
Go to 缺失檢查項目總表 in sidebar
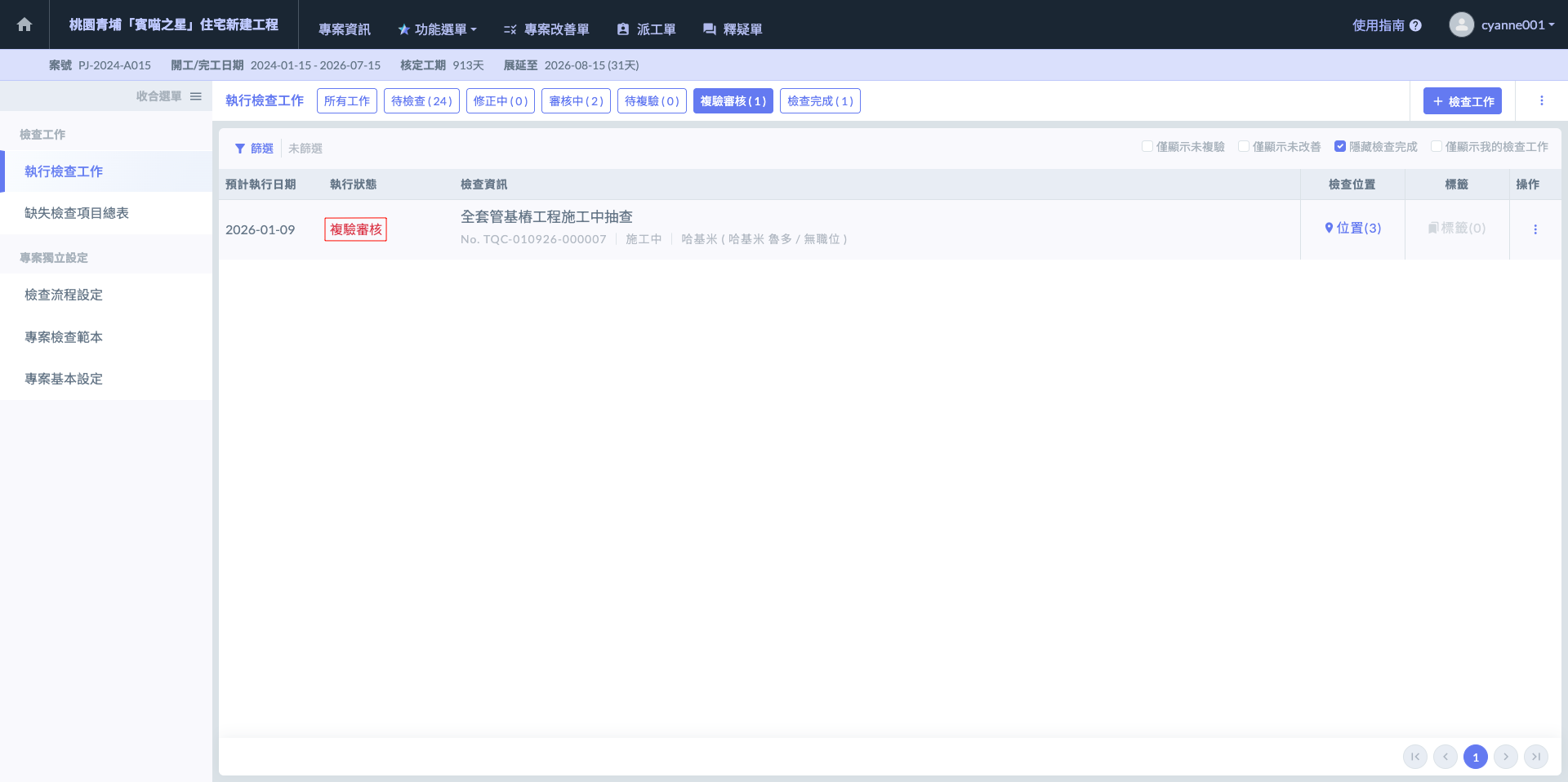77,213
